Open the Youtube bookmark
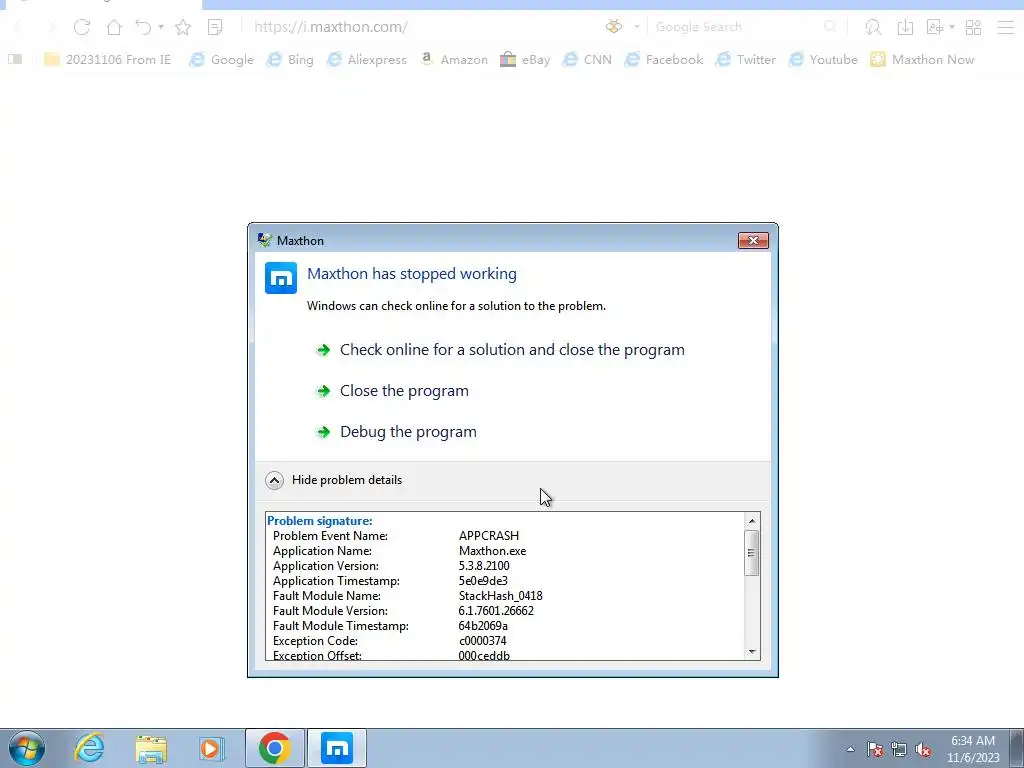The height and width of the screenshot is (768, 1024). pyautogui.click(x=823, y=59)
